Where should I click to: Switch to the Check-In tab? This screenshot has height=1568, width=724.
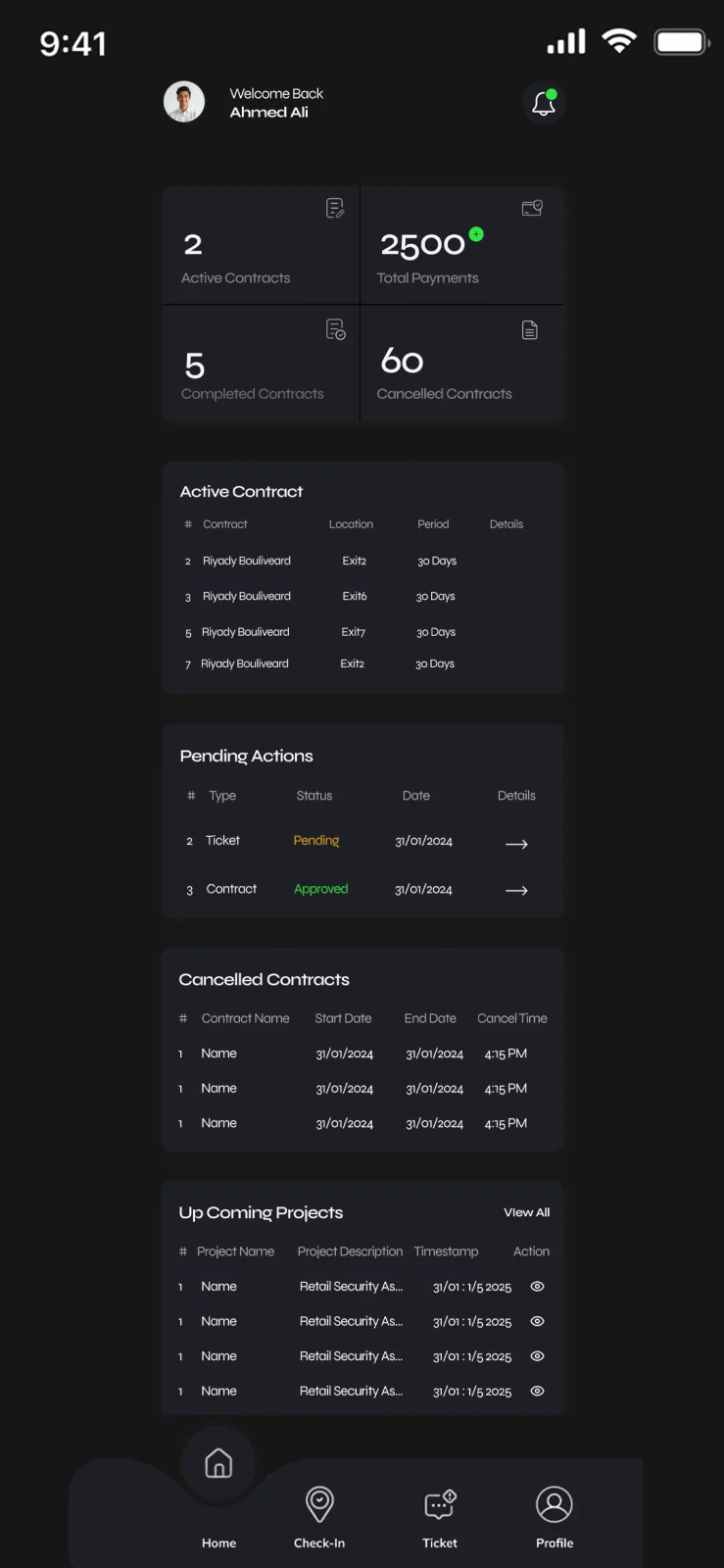(x=319, y=1517)
